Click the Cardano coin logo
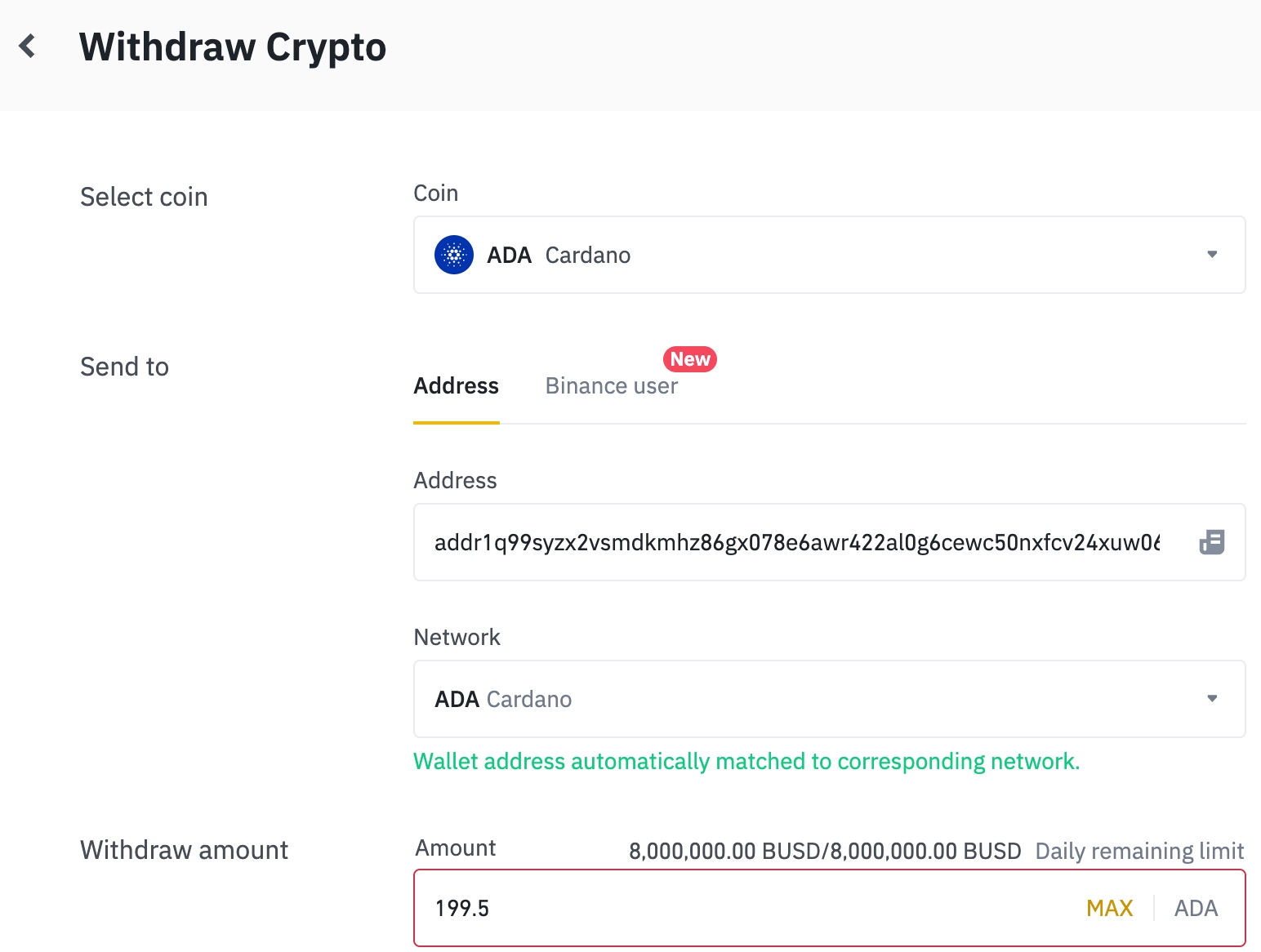This screenshot has width=1261, height=952. click(x=454, y=255)
